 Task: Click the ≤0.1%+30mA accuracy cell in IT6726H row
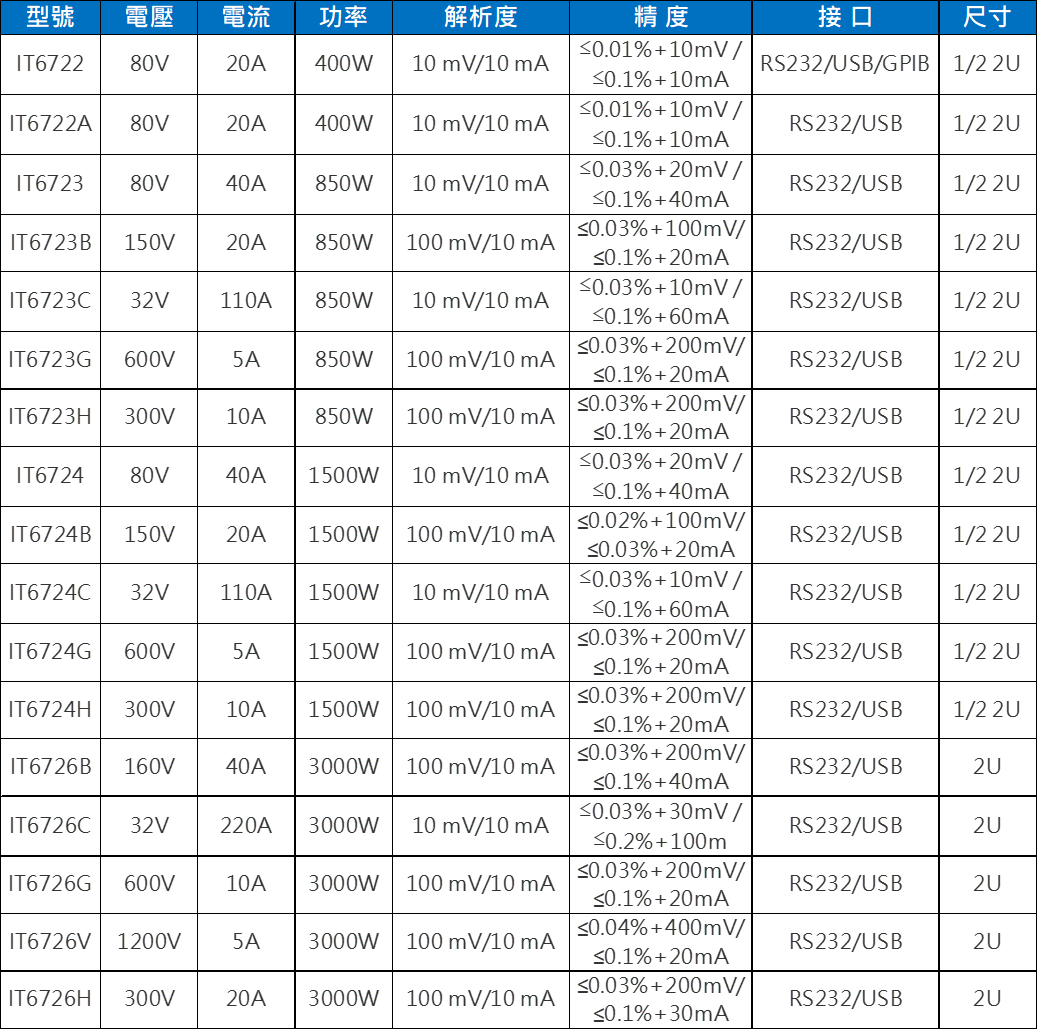tap(661, 999)
